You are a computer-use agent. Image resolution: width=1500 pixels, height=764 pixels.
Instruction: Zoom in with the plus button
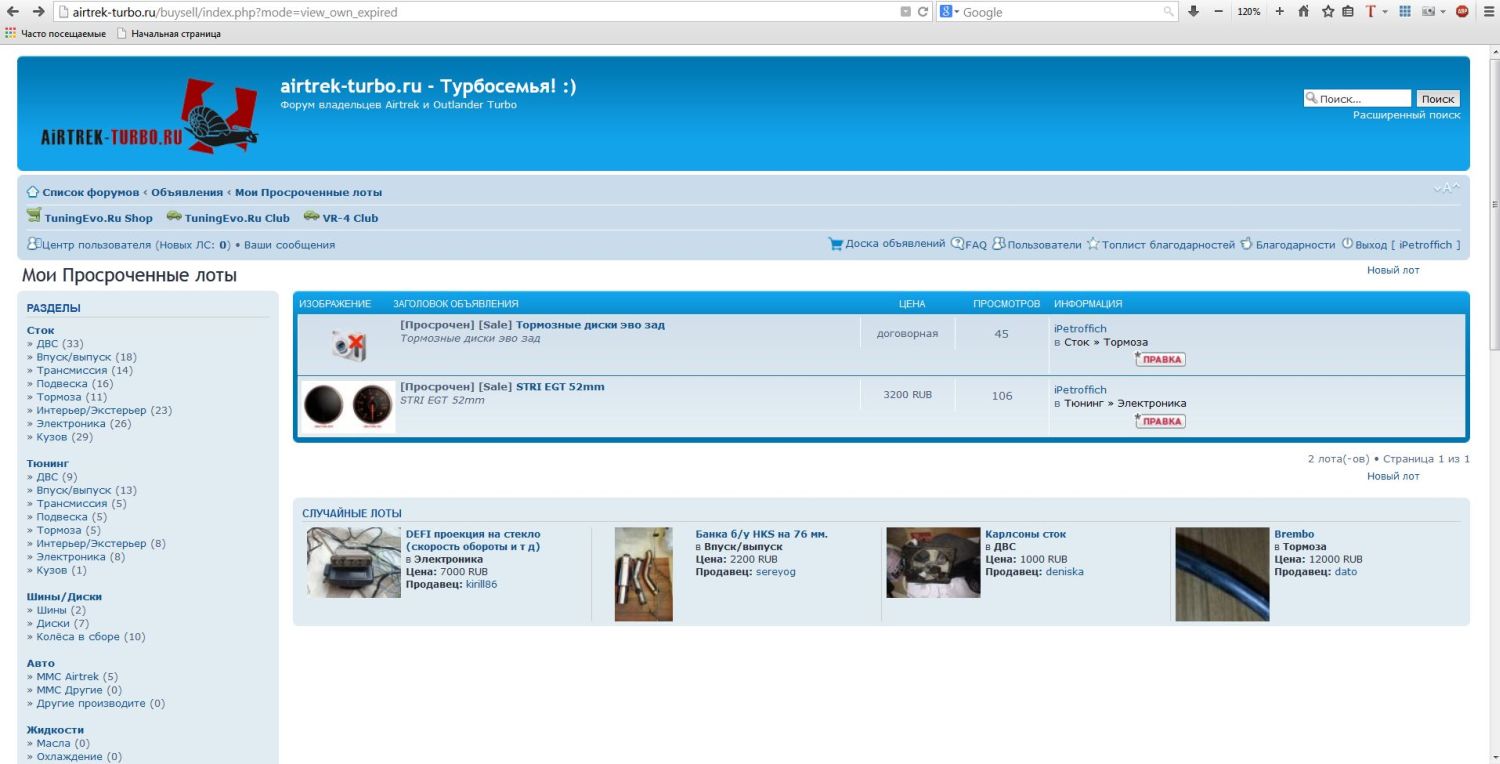pyautogui.click(x=1279, y=12)
